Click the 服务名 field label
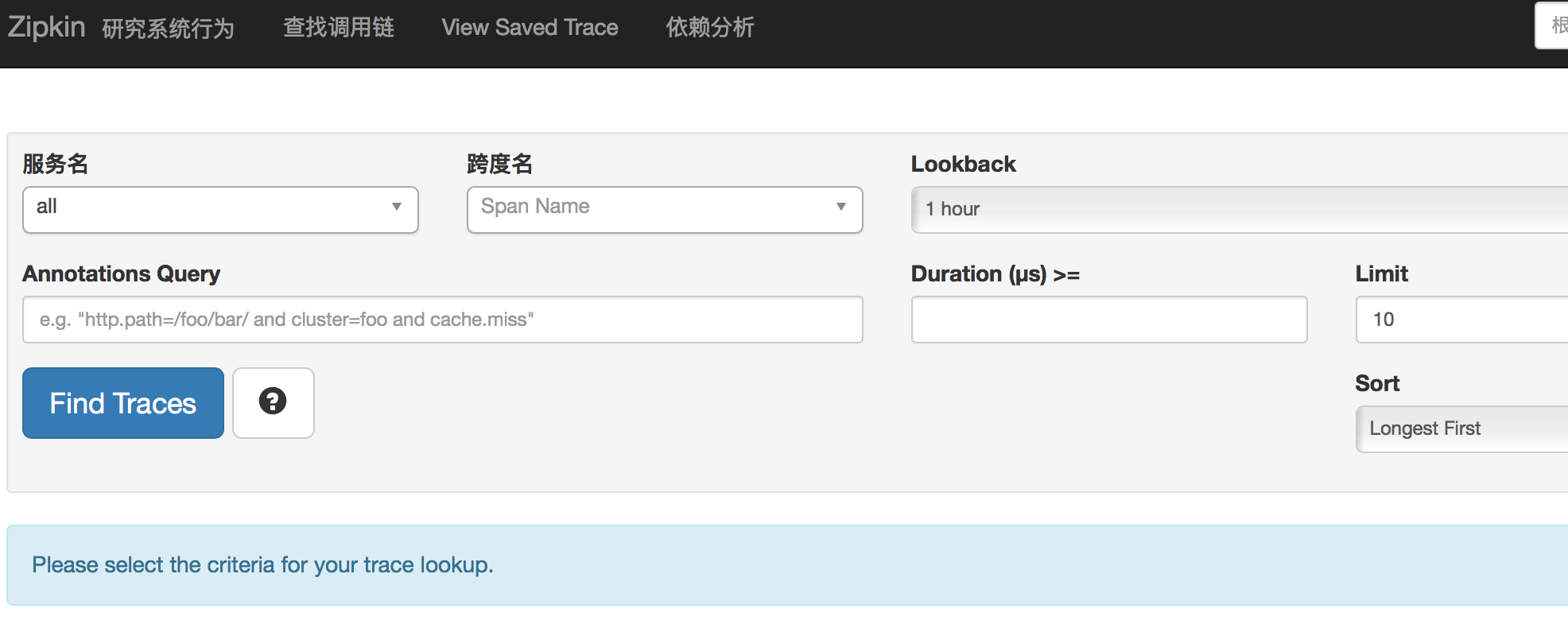The height and width of the screenshot is (636, 1568). coord(55,164)
